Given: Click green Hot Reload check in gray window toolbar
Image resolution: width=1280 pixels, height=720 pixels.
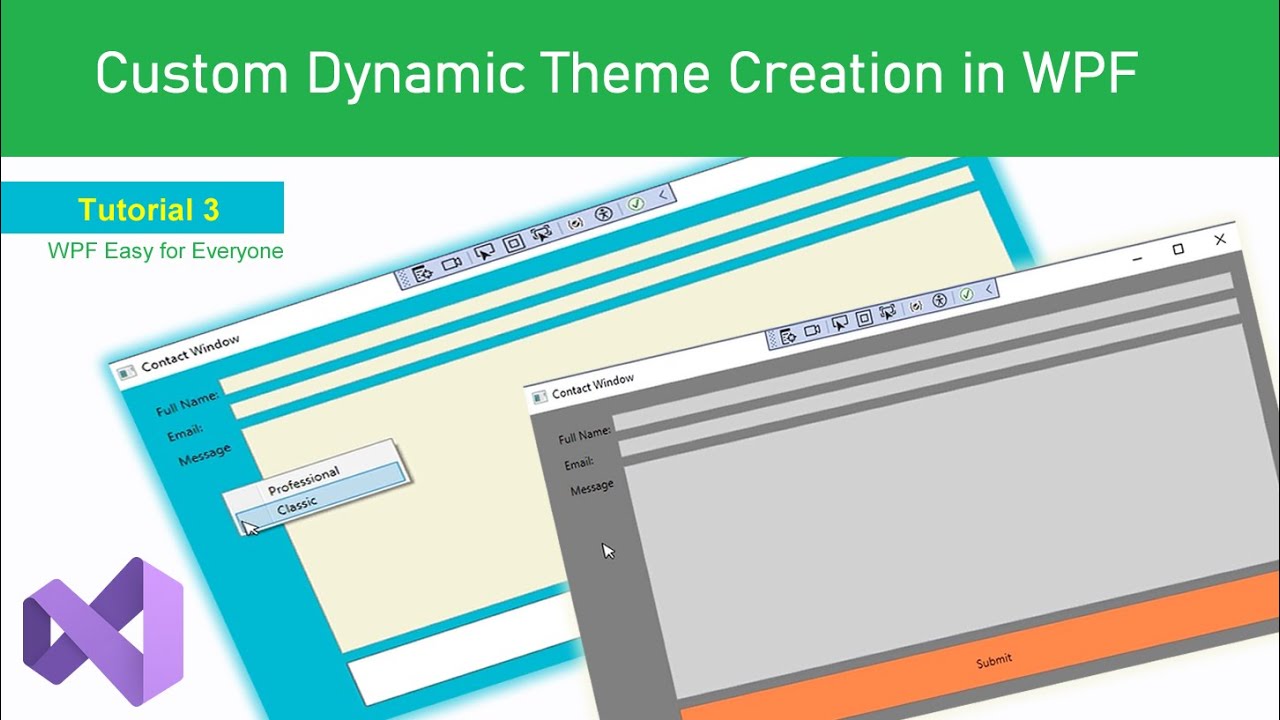Looking at the screenshot, I should 966,294.
